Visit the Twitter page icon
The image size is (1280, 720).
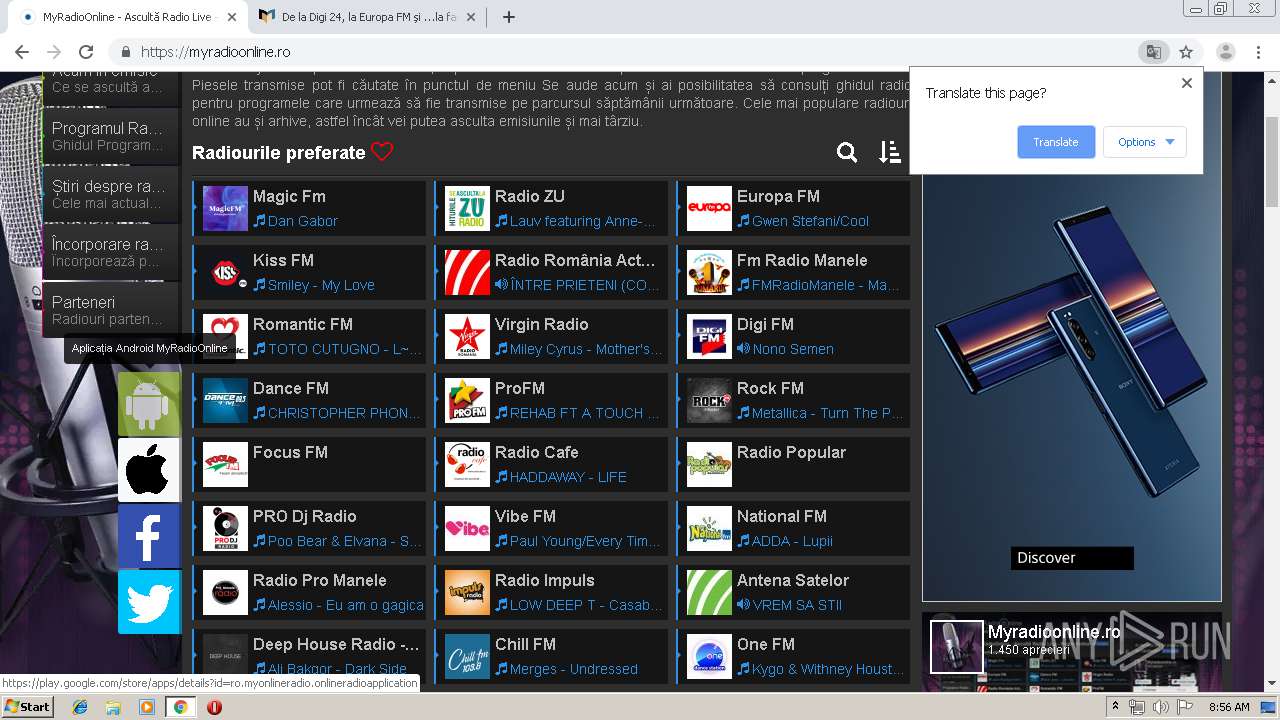pyautogui.click(x=149, y=602)
